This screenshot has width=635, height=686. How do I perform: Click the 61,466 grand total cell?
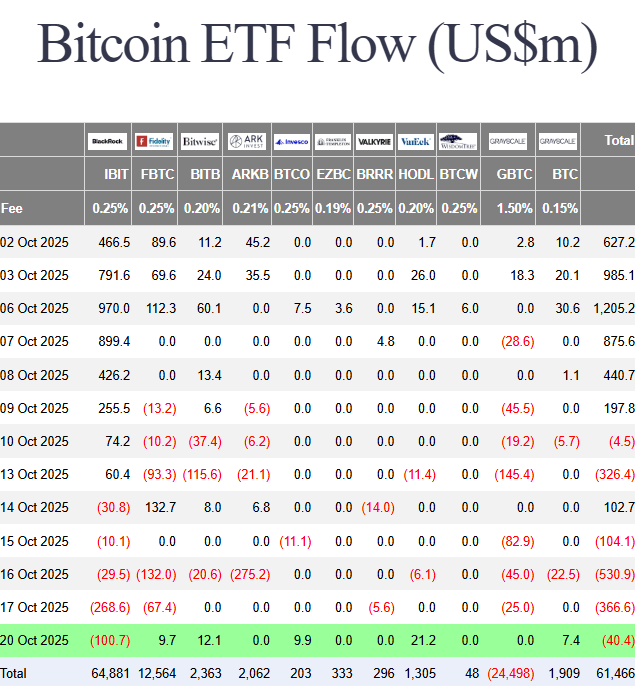click(615, 672)
